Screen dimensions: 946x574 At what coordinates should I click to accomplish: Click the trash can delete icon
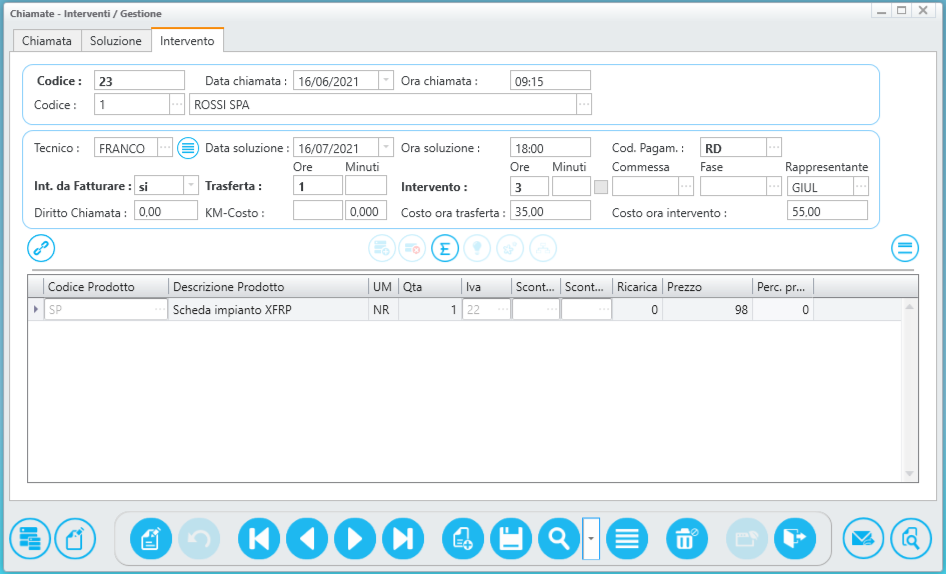click(687, 538)
